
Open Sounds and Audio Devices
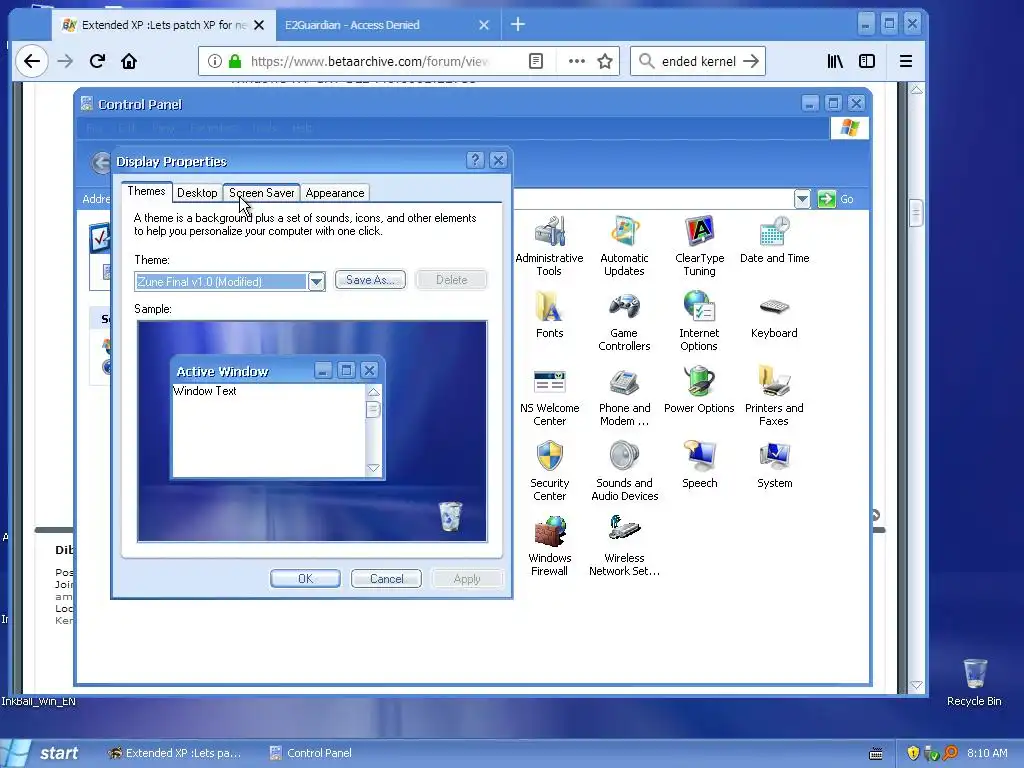point(624,472)
